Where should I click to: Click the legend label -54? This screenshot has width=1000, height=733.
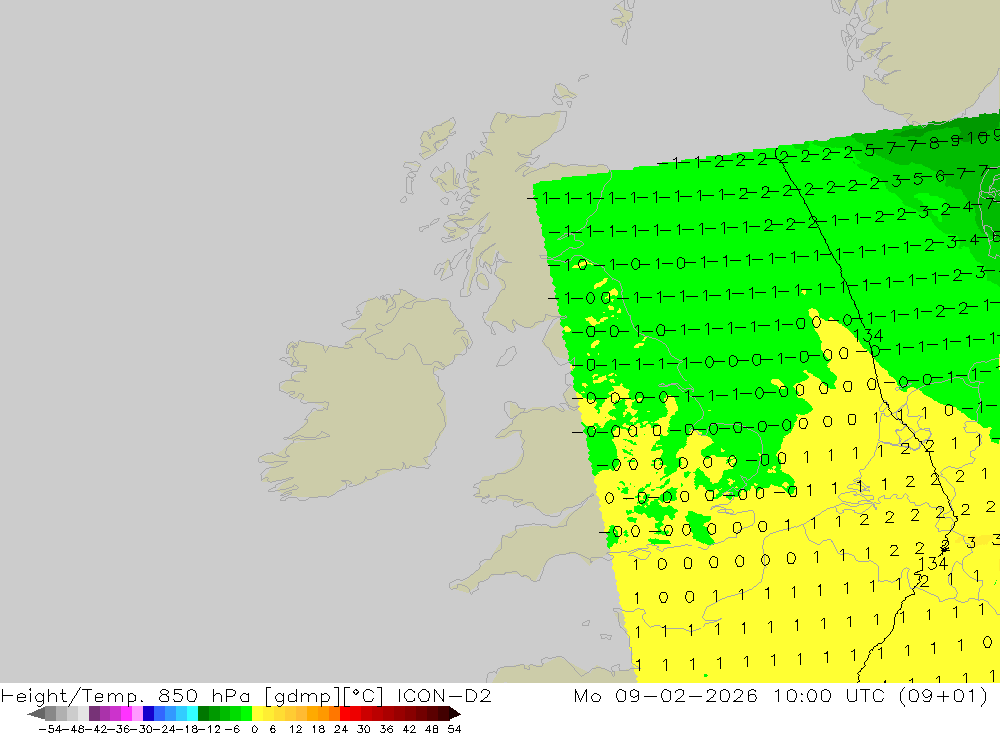[x=50, y=729]
